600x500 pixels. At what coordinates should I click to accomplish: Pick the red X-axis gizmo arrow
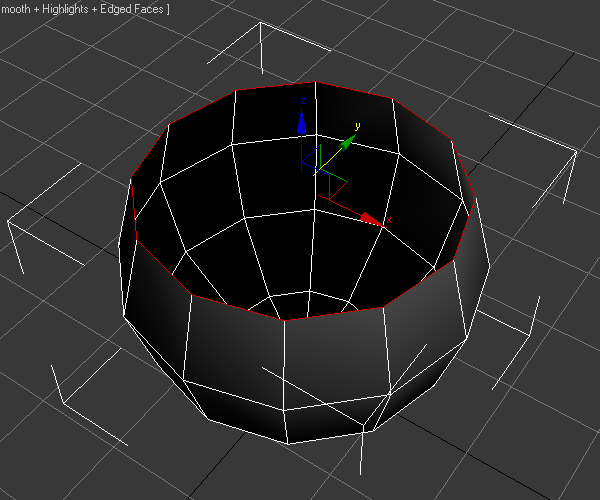[372, 220]
